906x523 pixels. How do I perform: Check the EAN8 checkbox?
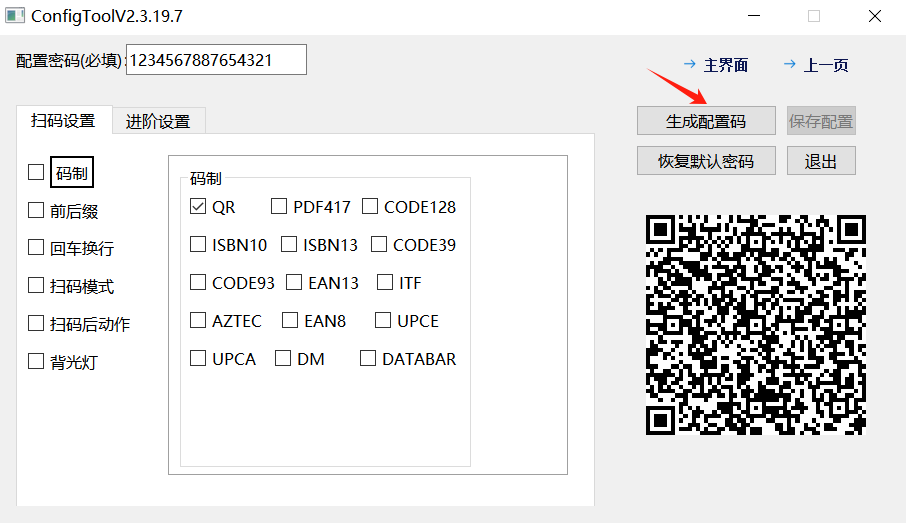[290, 320]
